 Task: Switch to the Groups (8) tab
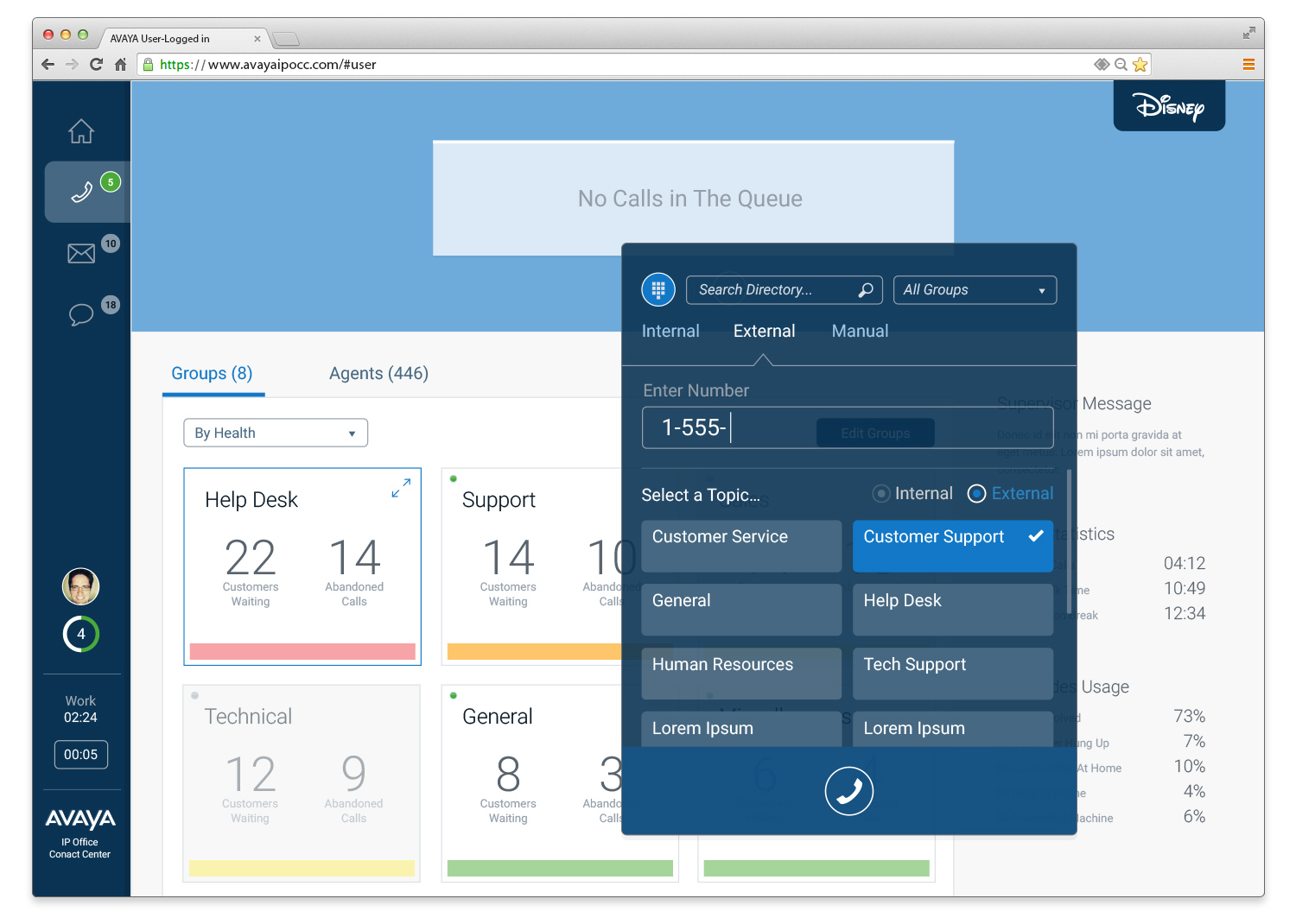213,374
